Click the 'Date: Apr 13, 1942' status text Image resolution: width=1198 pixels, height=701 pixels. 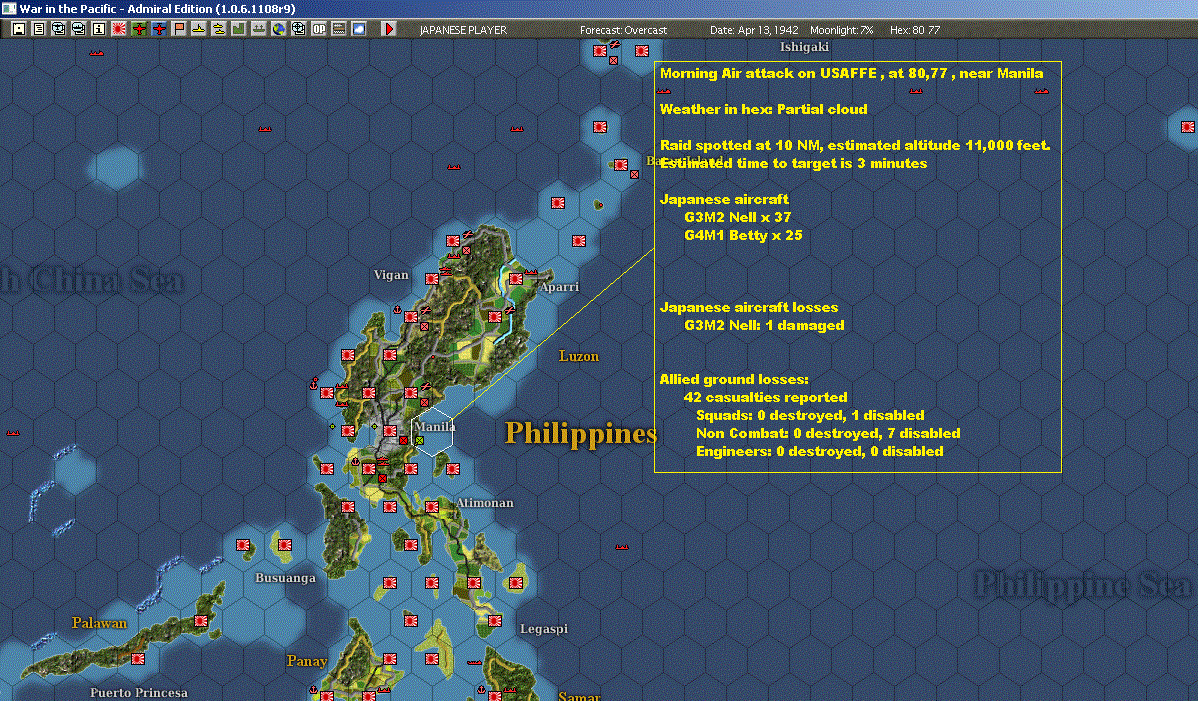[754, 30]
